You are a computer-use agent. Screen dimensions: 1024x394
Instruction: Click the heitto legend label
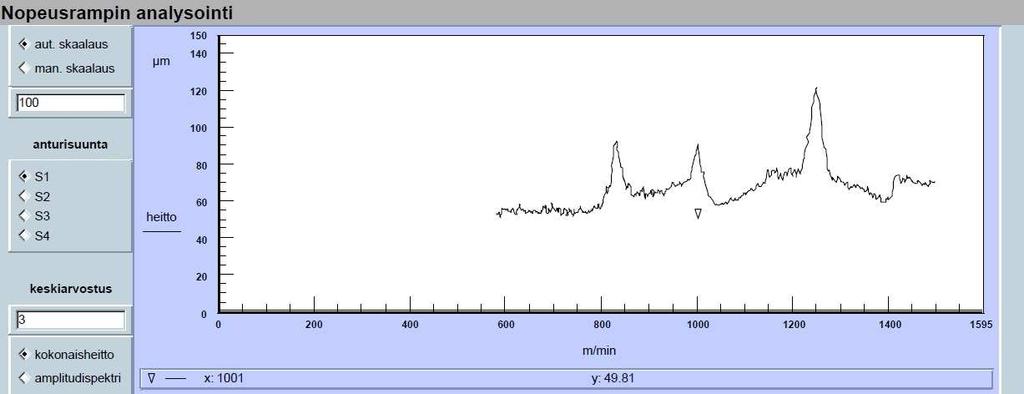pyautogui.click(x=161, y=216)
